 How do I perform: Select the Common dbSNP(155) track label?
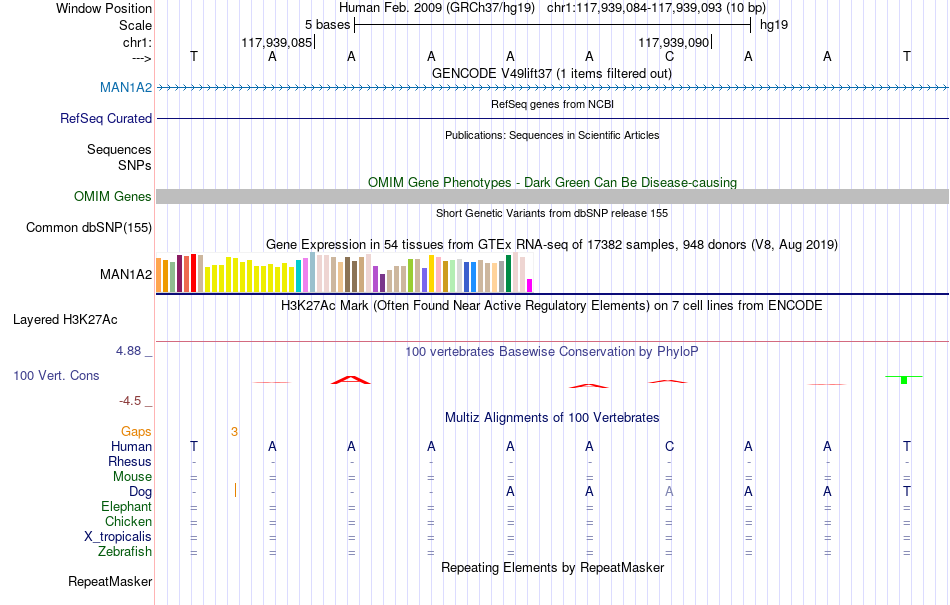tap(89, 228)
